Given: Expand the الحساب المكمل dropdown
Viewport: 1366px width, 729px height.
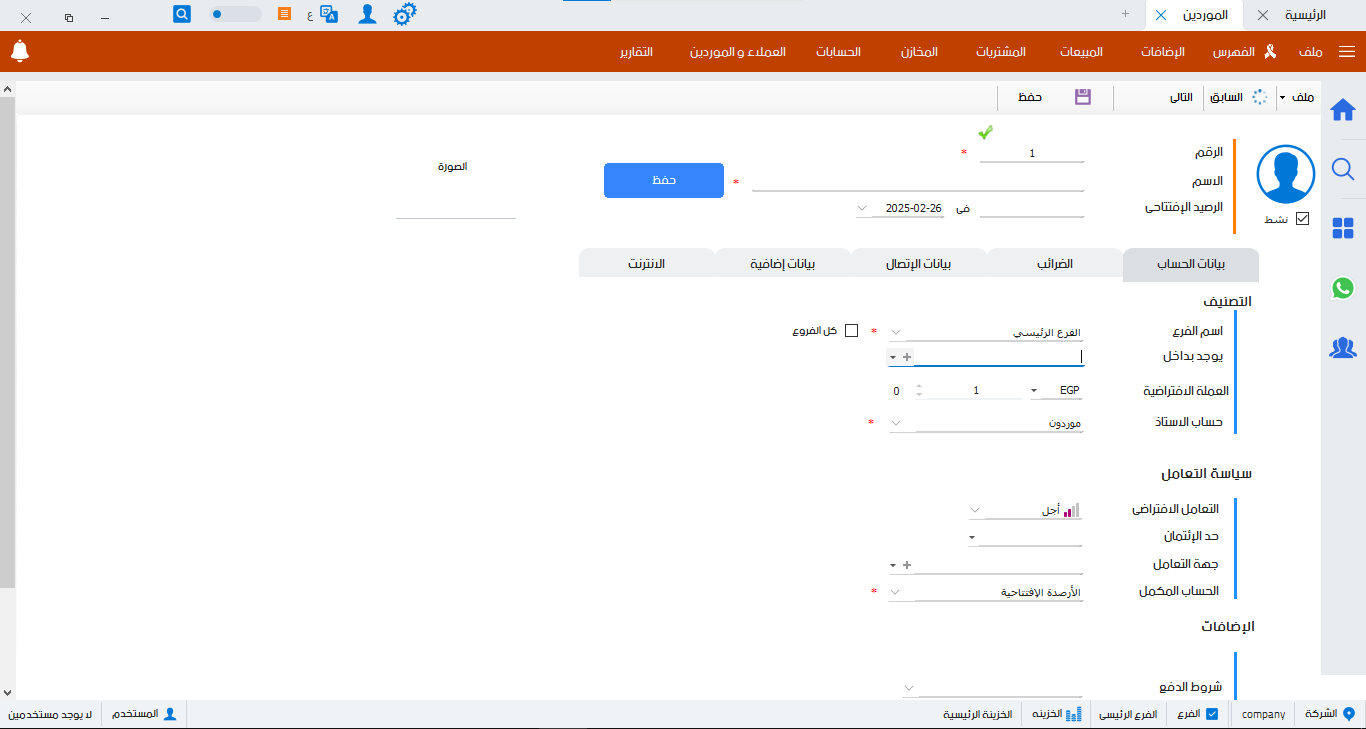Looking at the screenshot, I should click(x=896, y=592).
